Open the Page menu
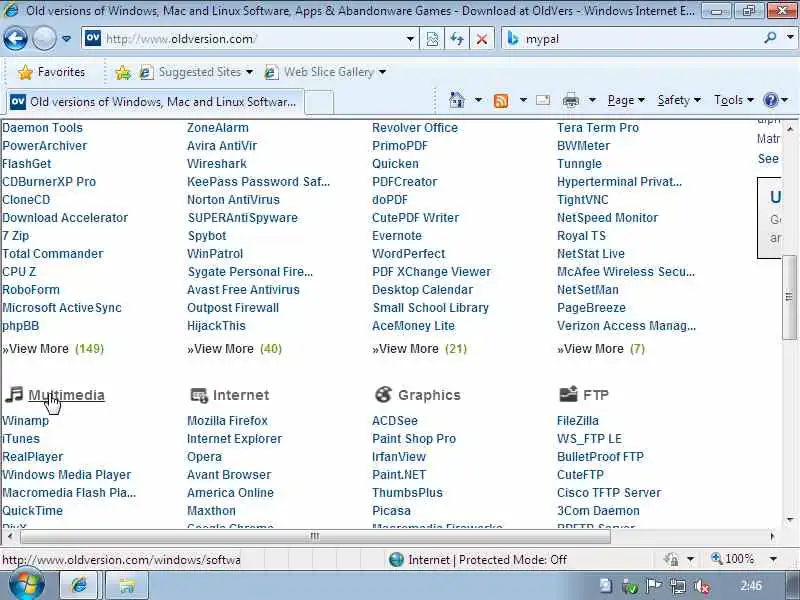The height and width of the screenshot is (600, 800). [626, 100]
